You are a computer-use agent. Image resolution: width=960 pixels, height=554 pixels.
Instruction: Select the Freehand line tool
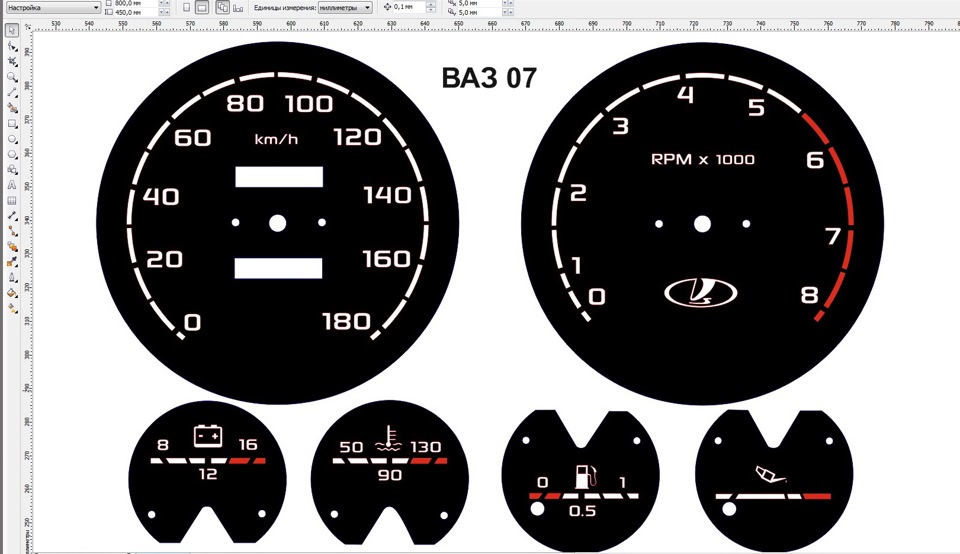12,92
